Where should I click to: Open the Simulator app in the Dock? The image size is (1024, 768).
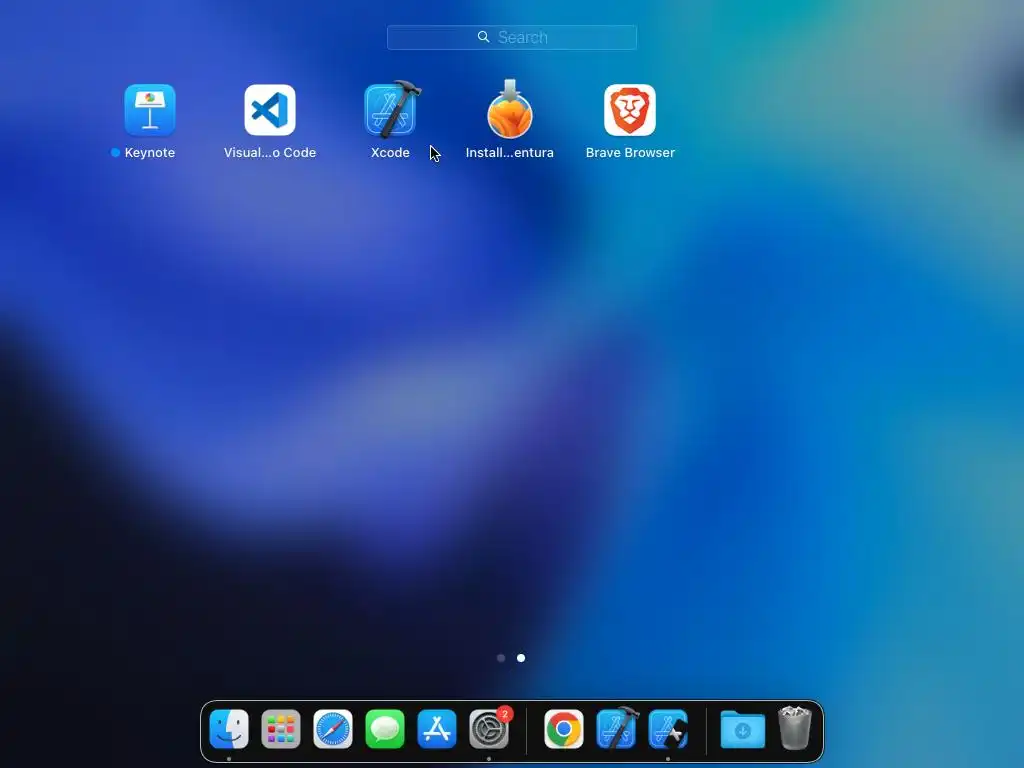pos(668,729)
